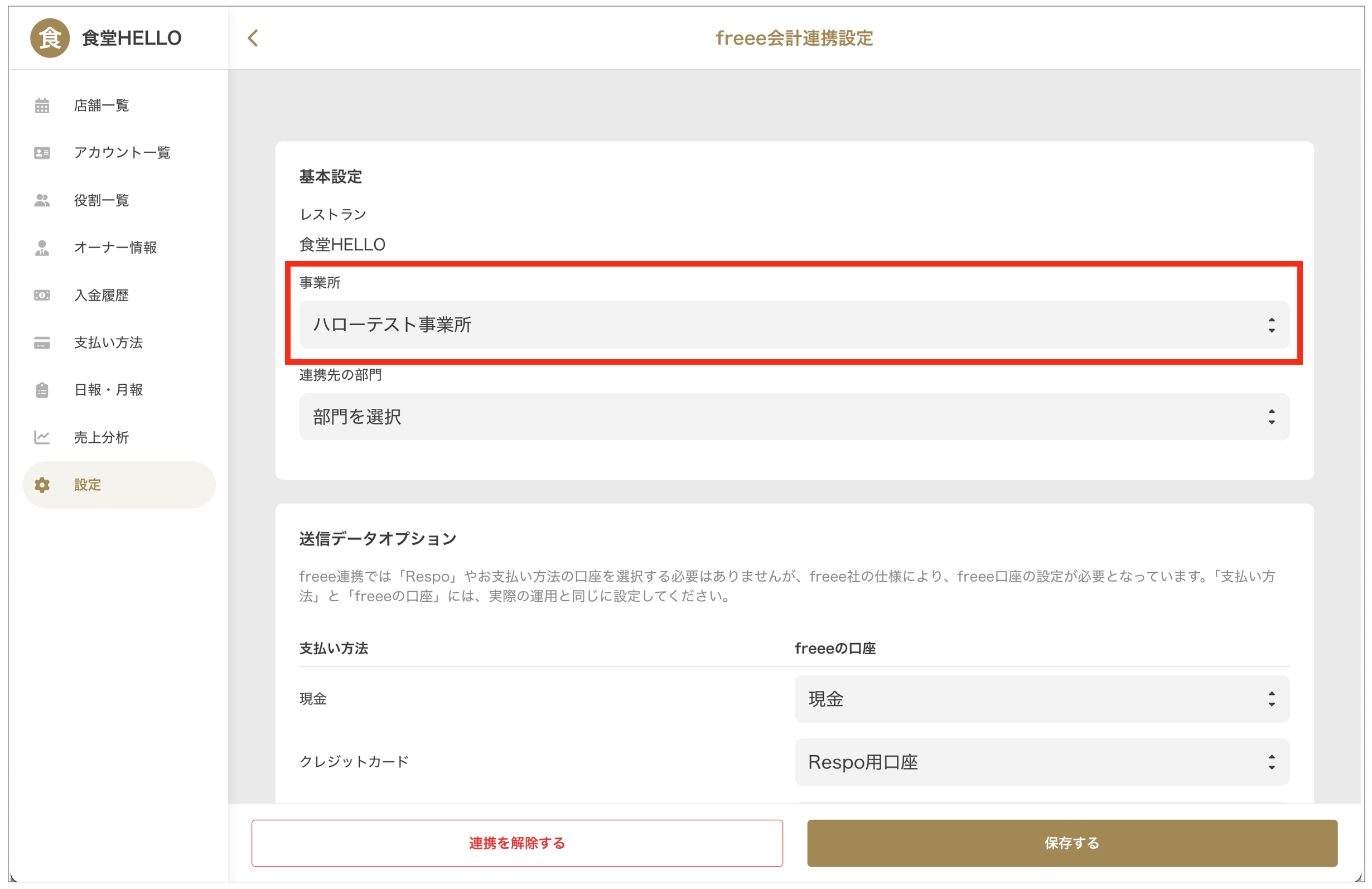Open the 支払い方法 menu item
The width and height of the screenshot is (1372, 889).
(x=119, y=343)
